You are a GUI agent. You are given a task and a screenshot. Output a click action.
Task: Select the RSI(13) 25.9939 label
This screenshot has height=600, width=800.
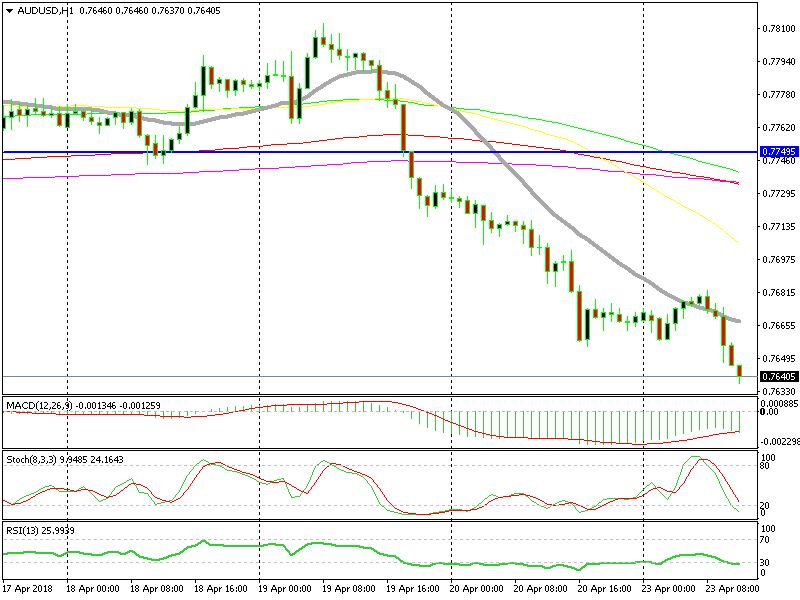click(40, 531)
